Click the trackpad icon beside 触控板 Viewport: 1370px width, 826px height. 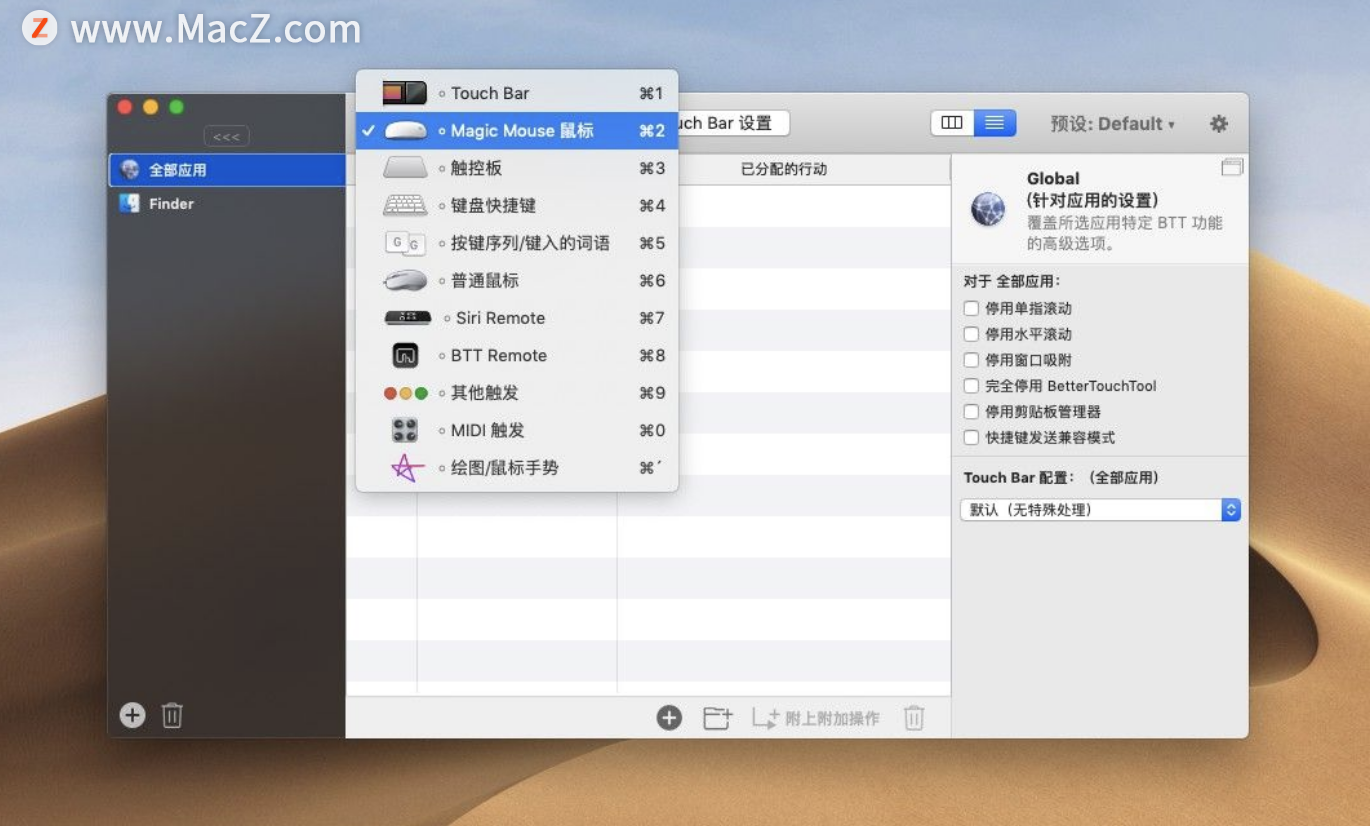click(x=405, y=168)
